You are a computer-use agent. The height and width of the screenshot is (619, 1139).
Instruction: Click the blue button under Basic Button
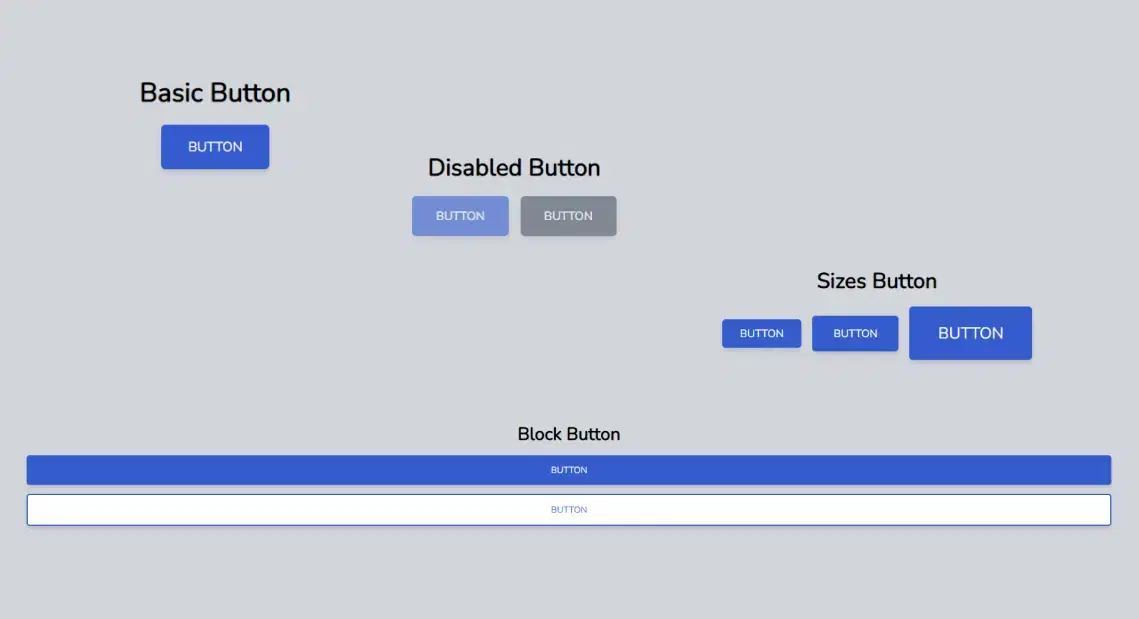tap(215, 147)
